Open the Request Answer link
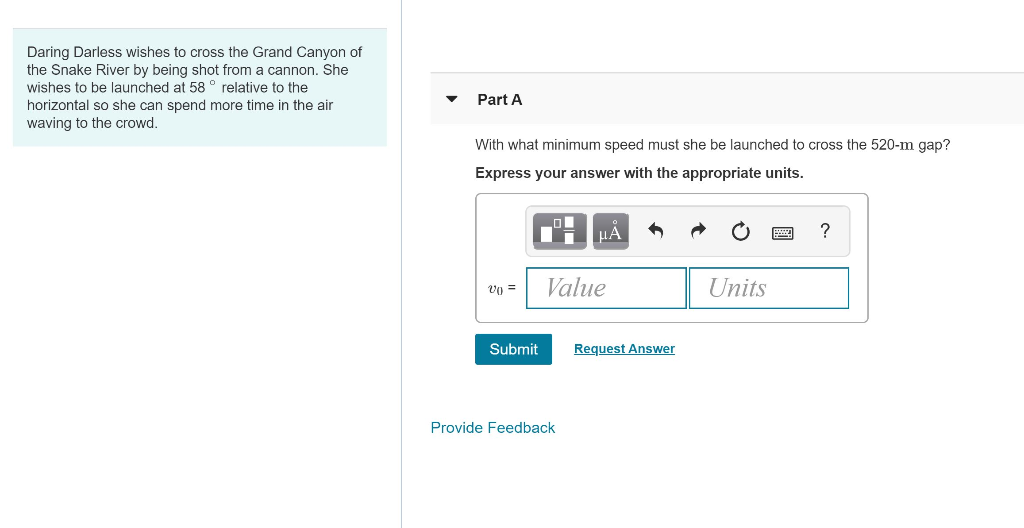 [x=624, y=349]
